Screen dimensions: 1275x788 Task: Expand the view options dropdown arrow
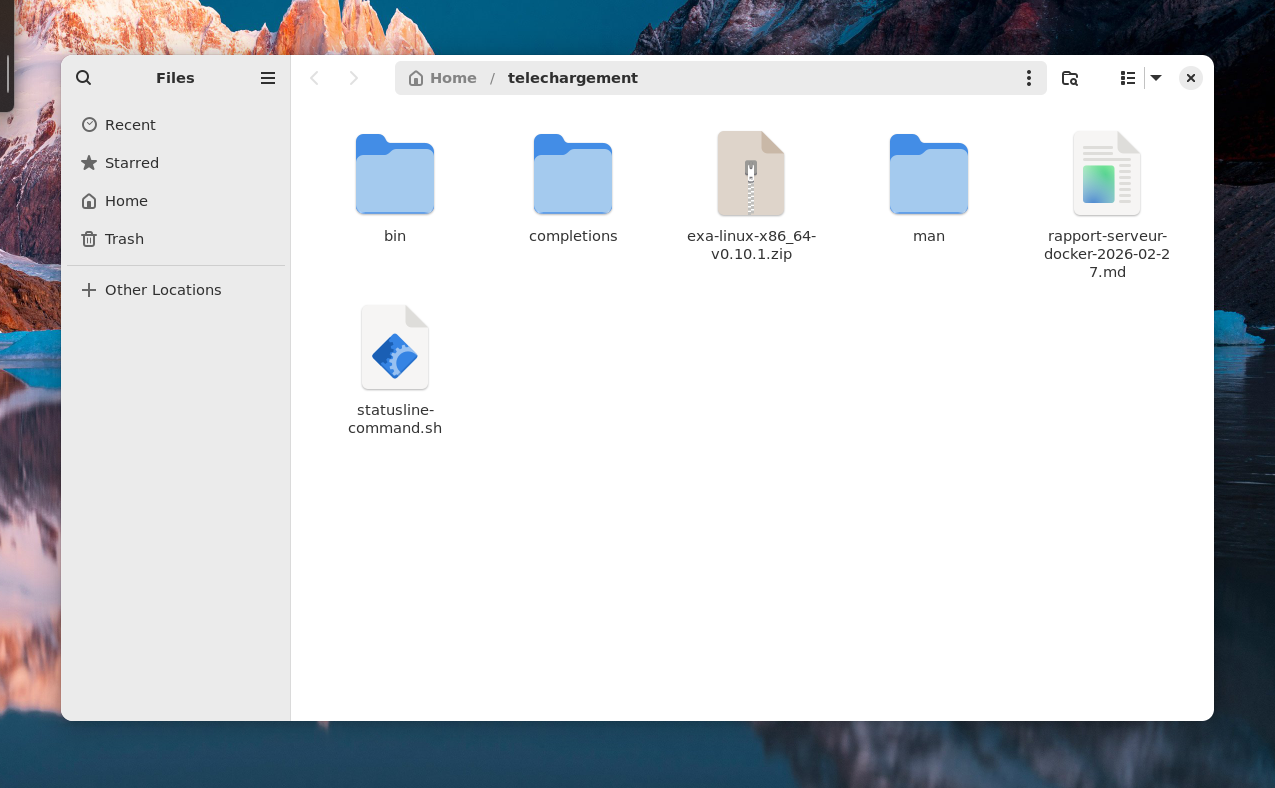(x=1156, y=78)
